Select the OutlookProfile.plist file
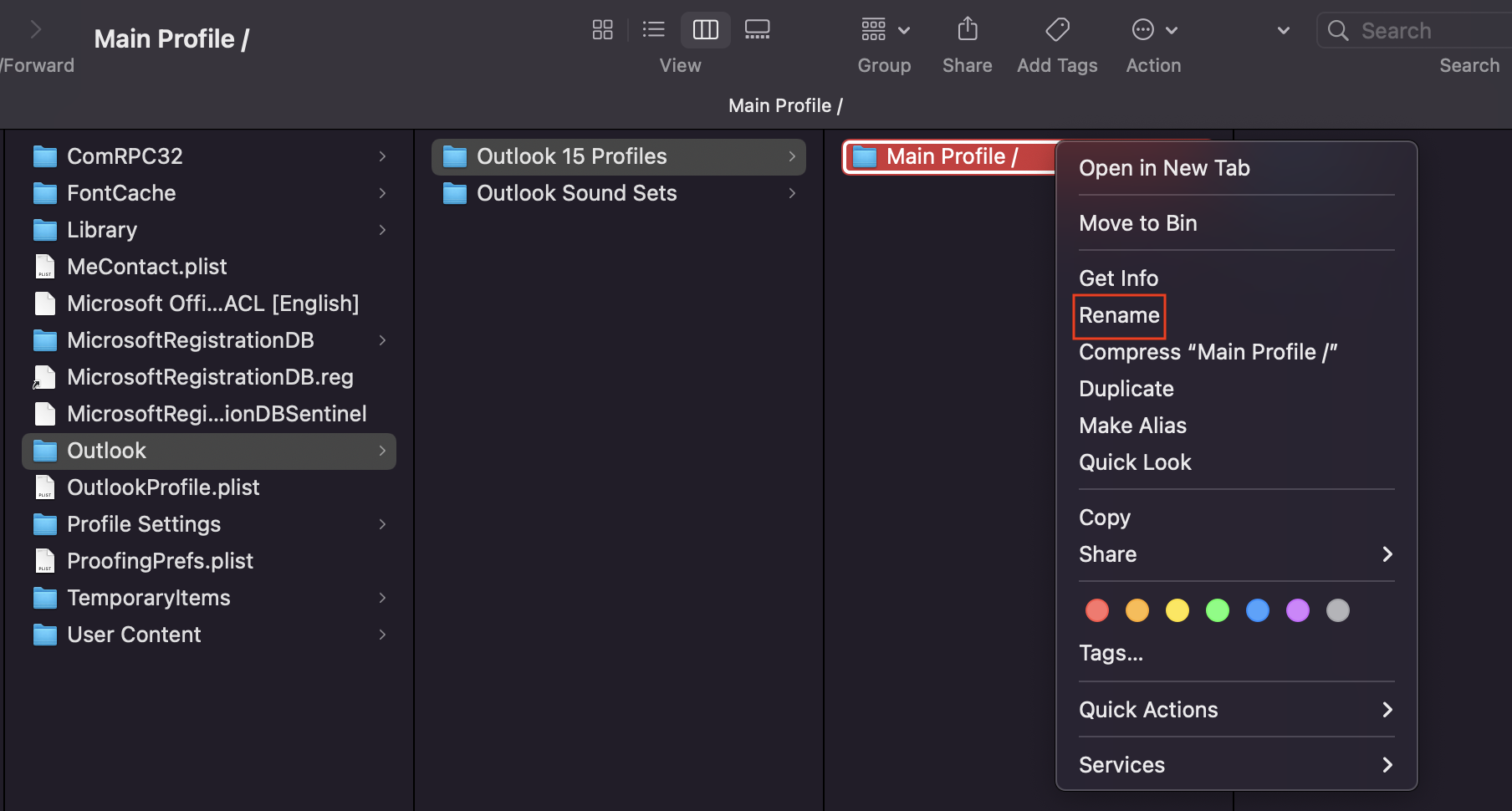Viewport: 1512px width, 811px height. point(163,487)
